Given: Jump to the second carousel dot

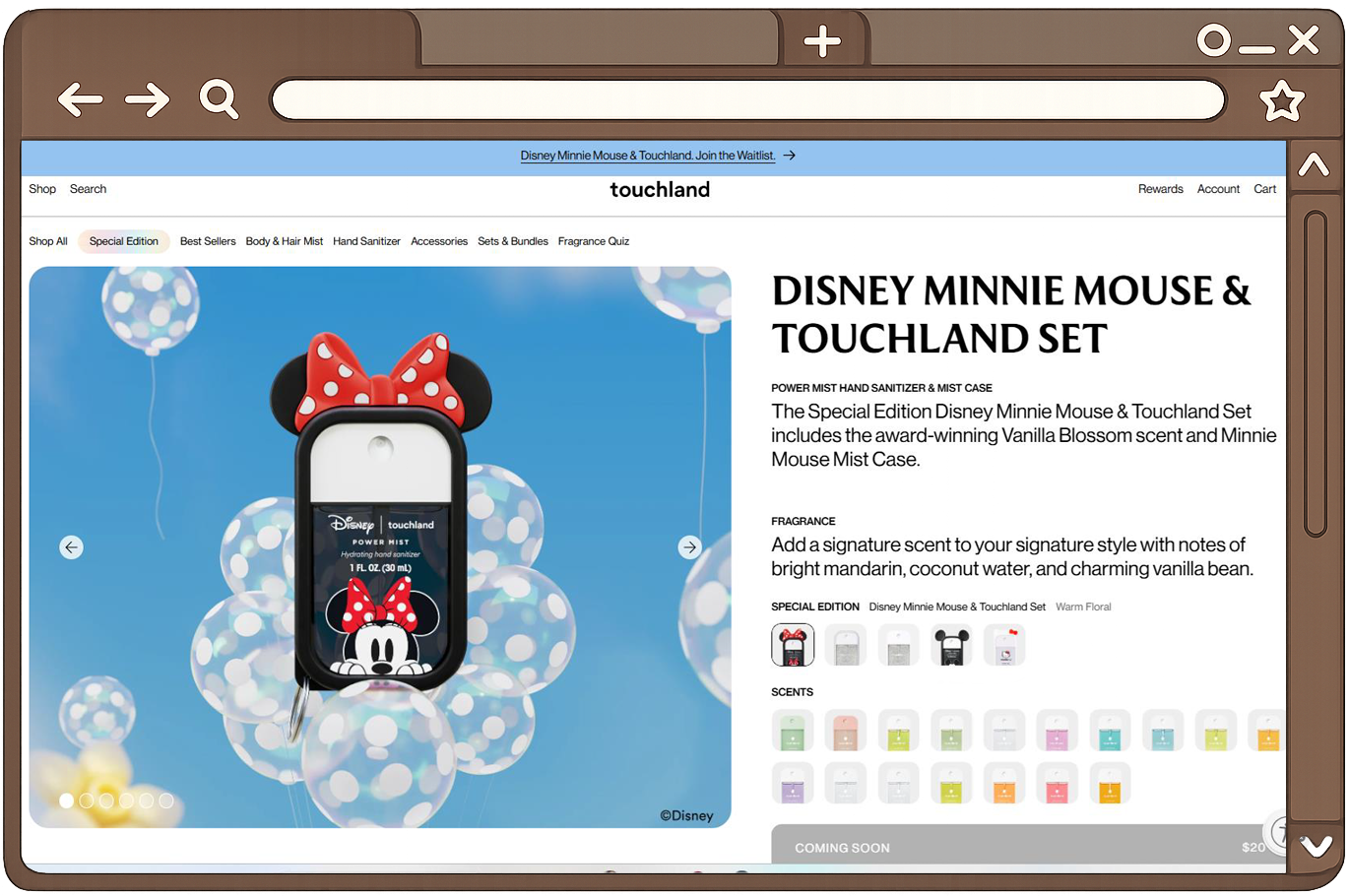Looking at the screenshot, I should click(x=87, y=800).
